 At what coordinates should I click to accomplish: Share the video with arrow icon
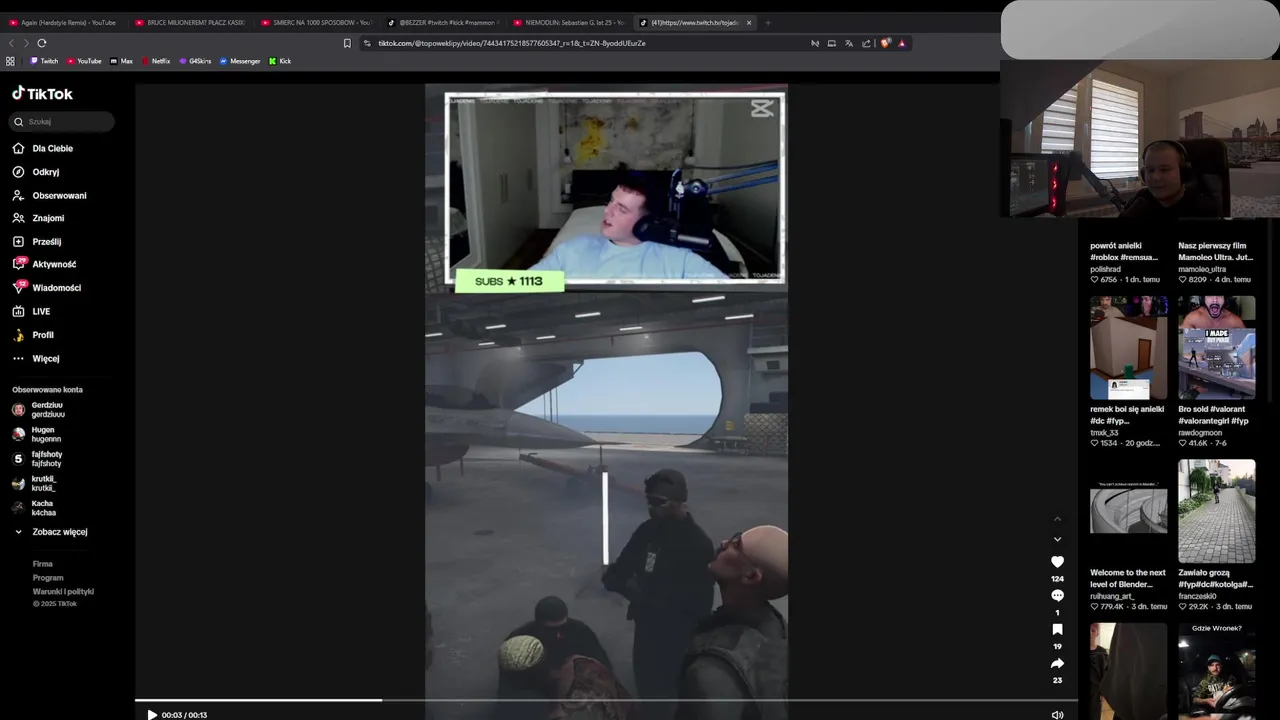pos(1057,664)
